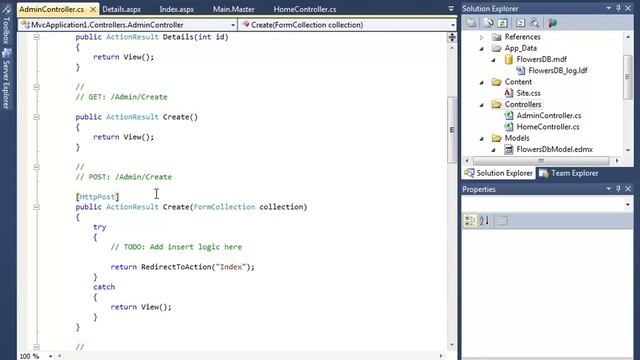Viewport: 640px width, 360px height.
Task: Click the AdminController.cs file icon
Action: [x=509, y=116]
